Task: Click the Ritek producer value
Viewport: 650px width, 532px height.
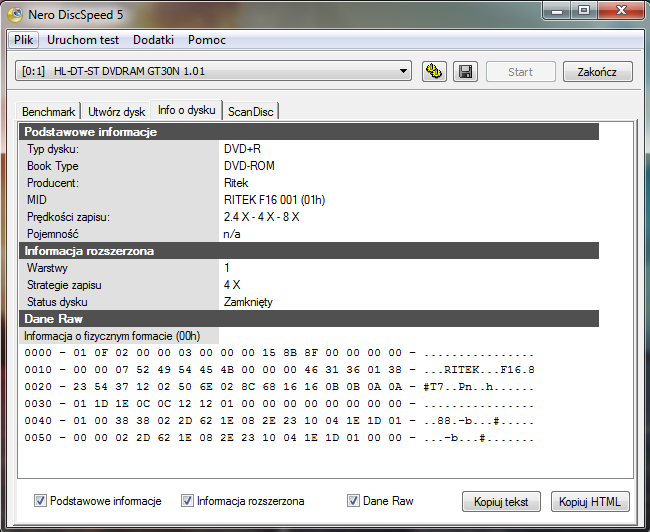Action: tap(236, 183)
